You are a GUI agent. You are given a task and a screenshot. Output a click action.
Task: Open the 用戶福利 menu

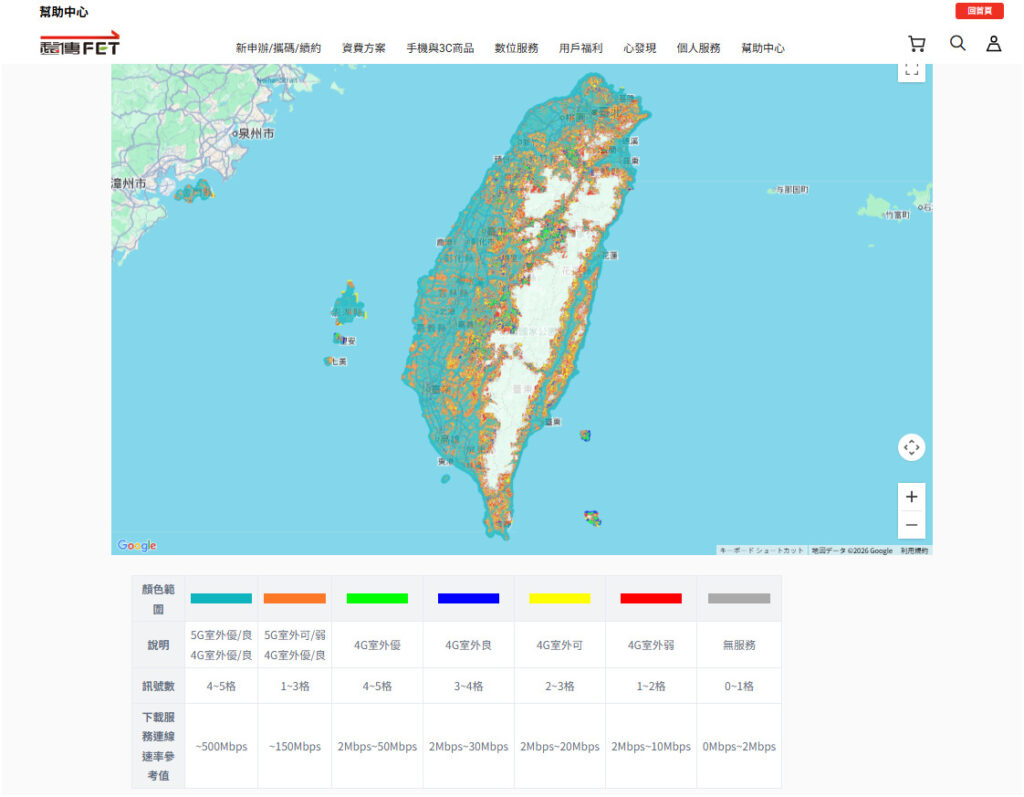pyautogui.click(x=581, y=46)
